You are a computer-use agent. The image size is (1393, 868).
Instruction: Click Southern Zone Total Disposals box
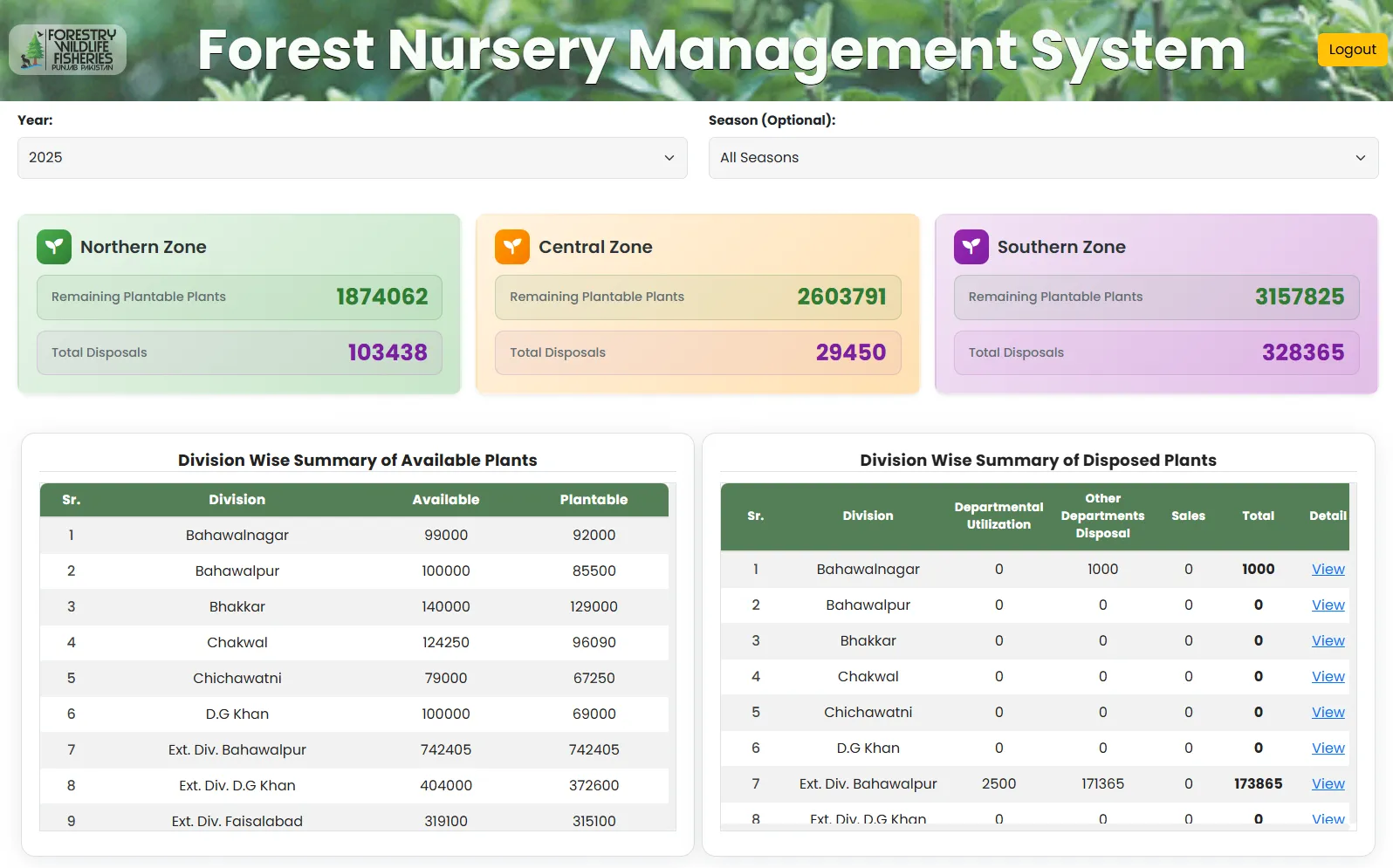pyautogui.click(x=1156, y=353)
